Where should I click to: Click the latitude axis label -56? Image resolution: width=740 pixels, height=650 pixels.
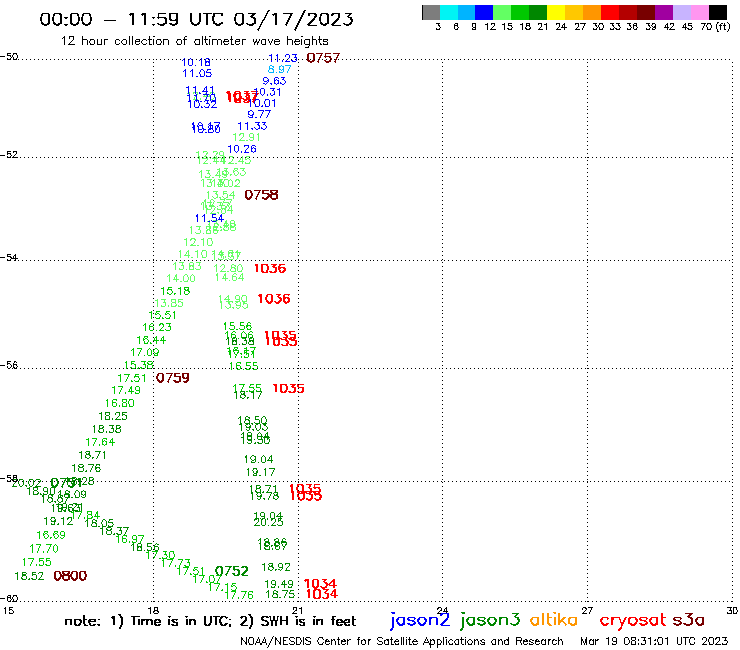click(x=9, y=365)
